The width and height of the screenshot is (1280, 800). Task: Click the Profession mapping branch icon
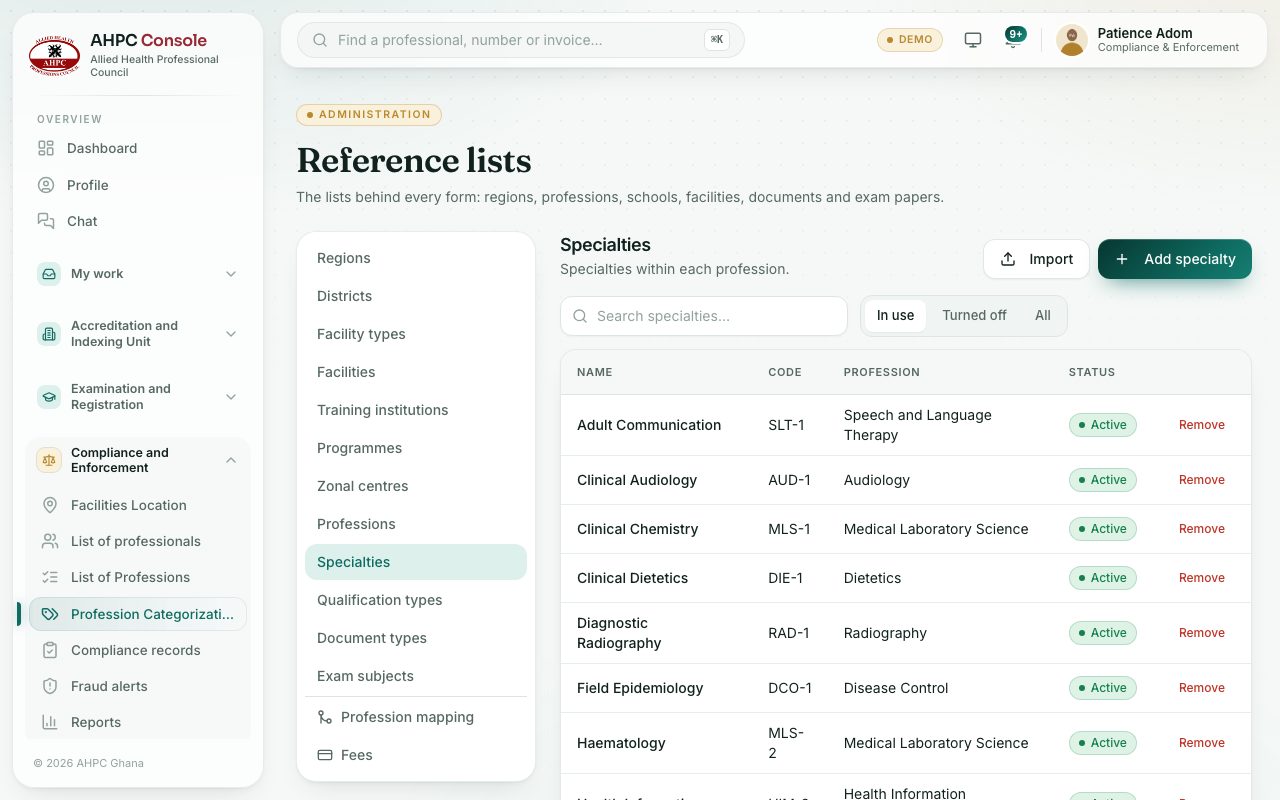coord(325,717)
